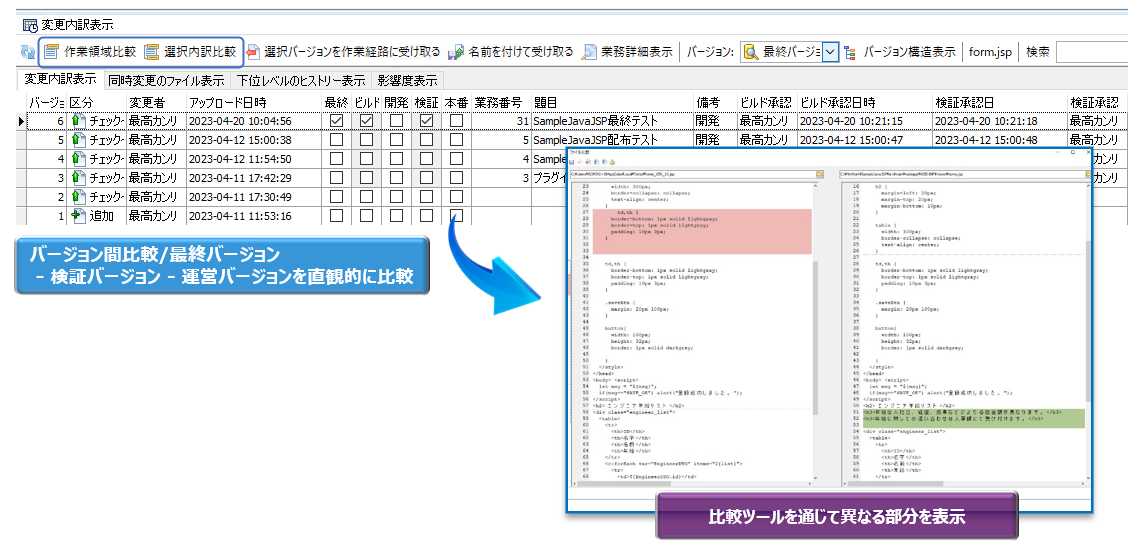The image size is (1137, 547).
Task: Toggle ビルド checkbox for version 6
Action: coord(367,121)
